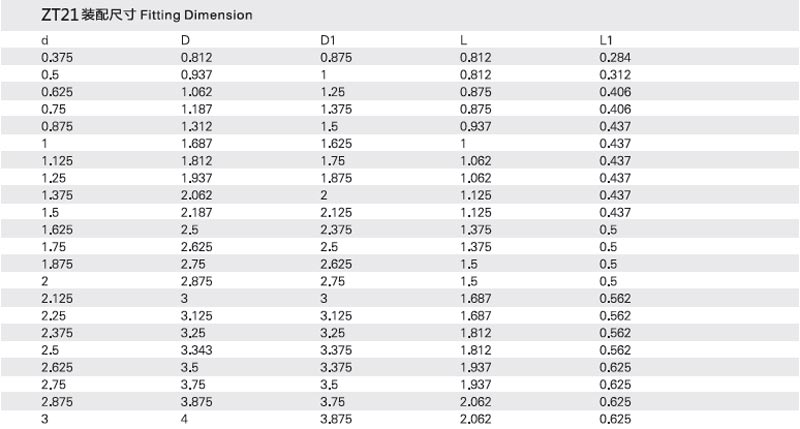Select the 0.375 cell in column d
This screenshot has width=800, height=429.
[x=56, y=58]
